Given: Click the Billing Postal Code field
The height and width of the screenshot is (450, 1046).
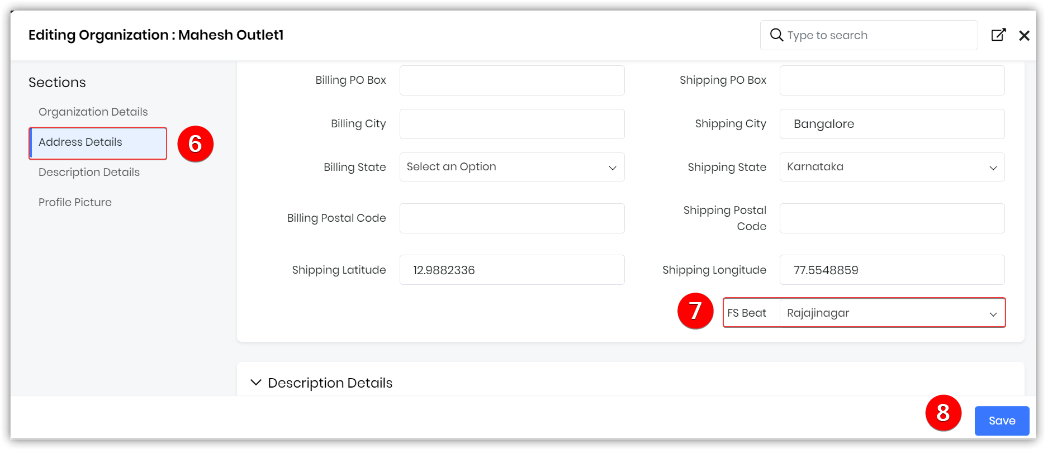Looking at the screenshot, I should coord(511,218).
